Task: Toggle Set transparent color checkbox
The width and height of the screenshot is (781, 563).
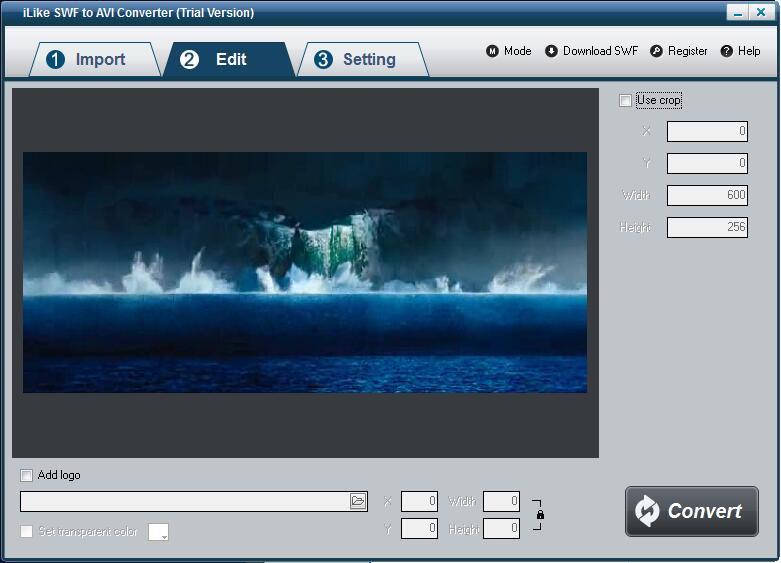Action: click(x=26, y=531)
